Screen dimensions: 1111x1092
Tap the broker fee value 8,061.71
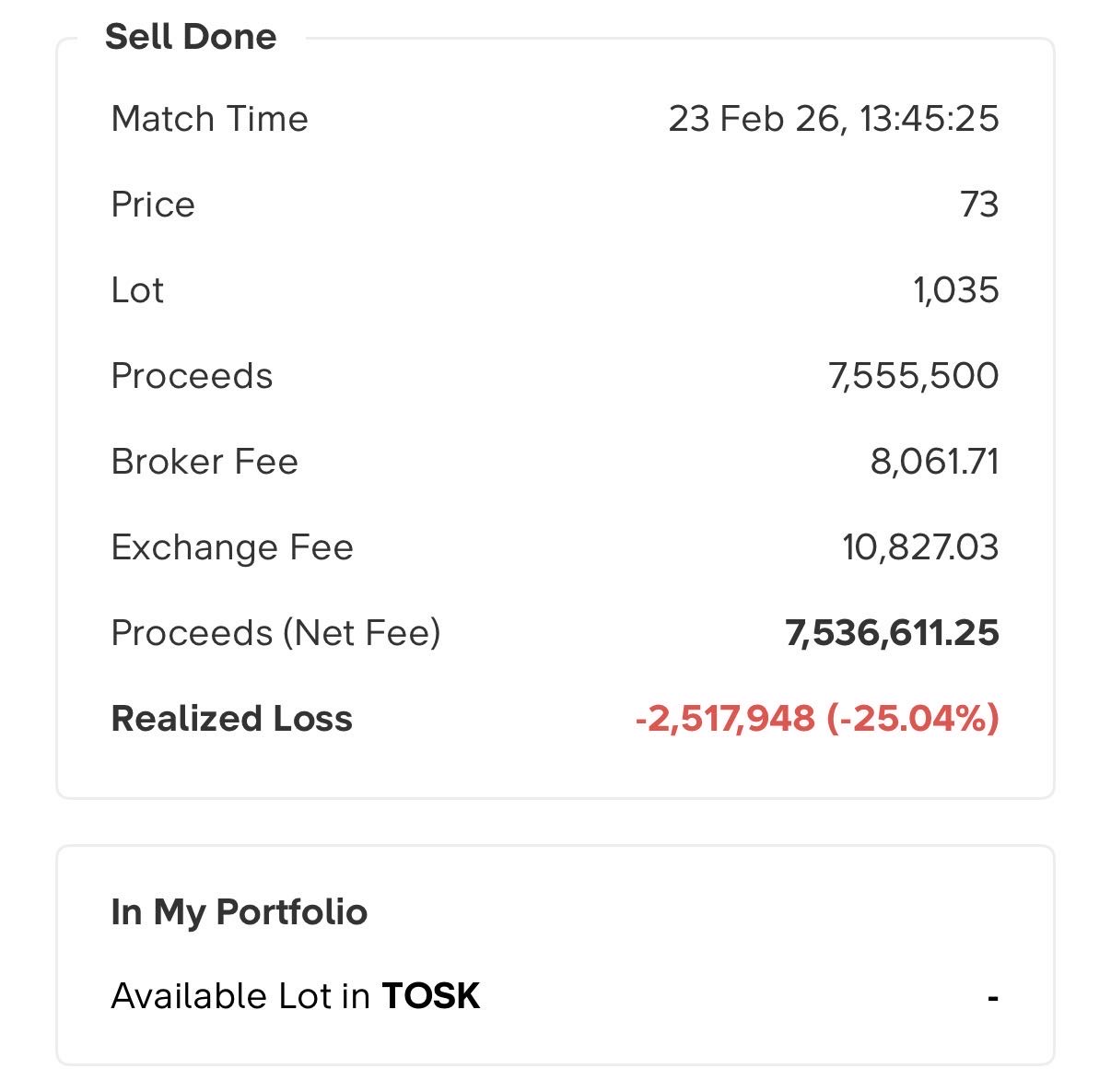coord(934,462)
